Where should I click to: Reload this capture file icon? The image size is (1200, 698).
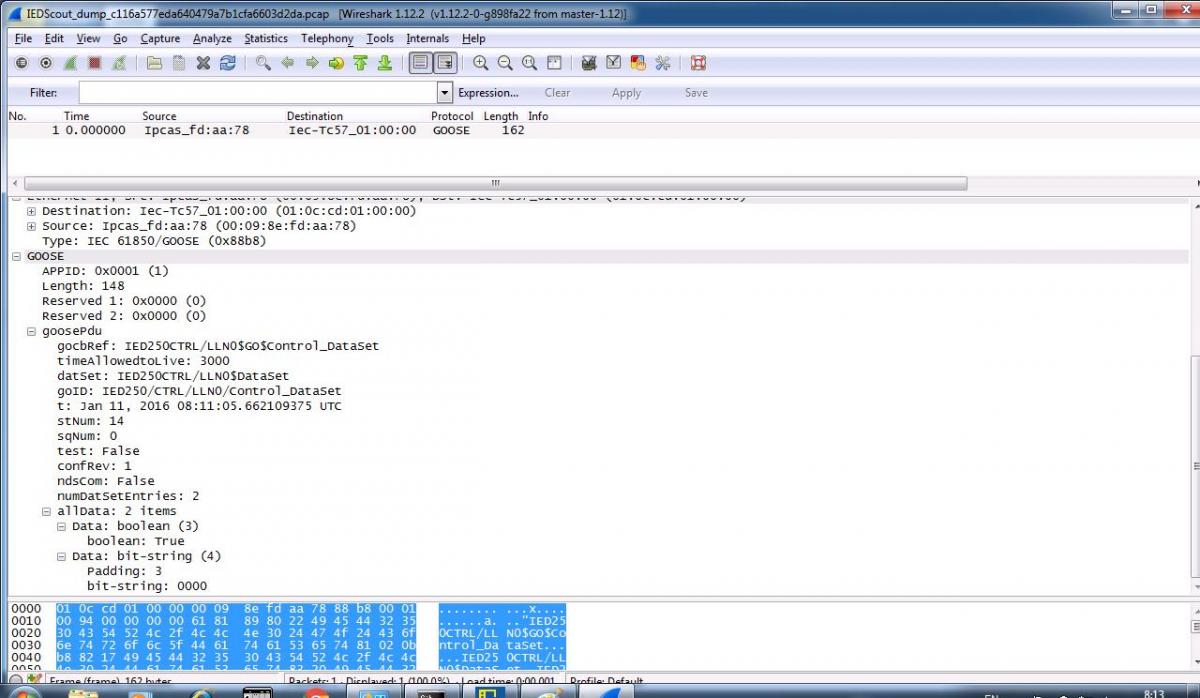228,63
